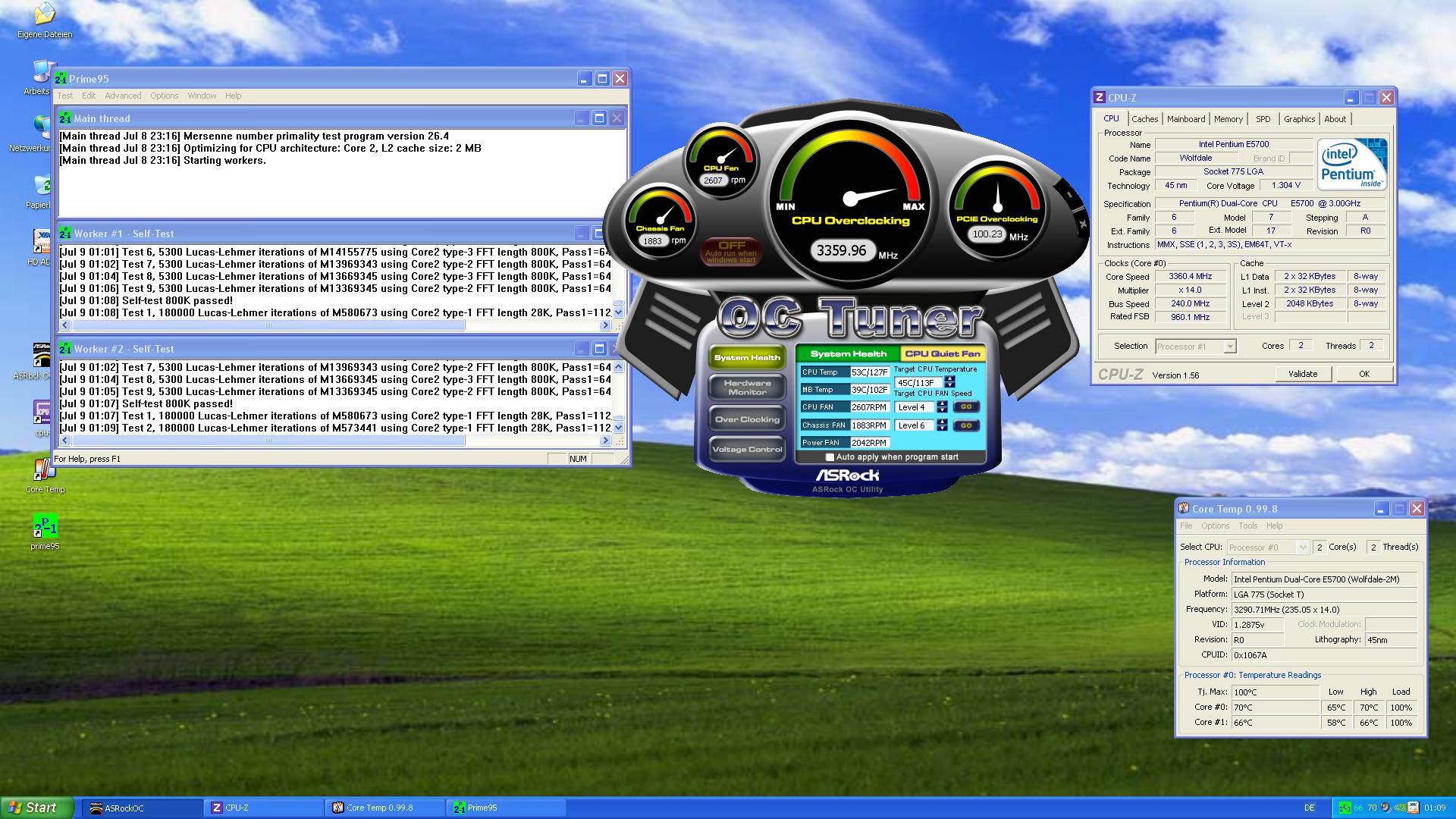Open the Test menu in Prime95
Image resolution: width=1456 pixels, height=819 pixels.
point(65,96)
